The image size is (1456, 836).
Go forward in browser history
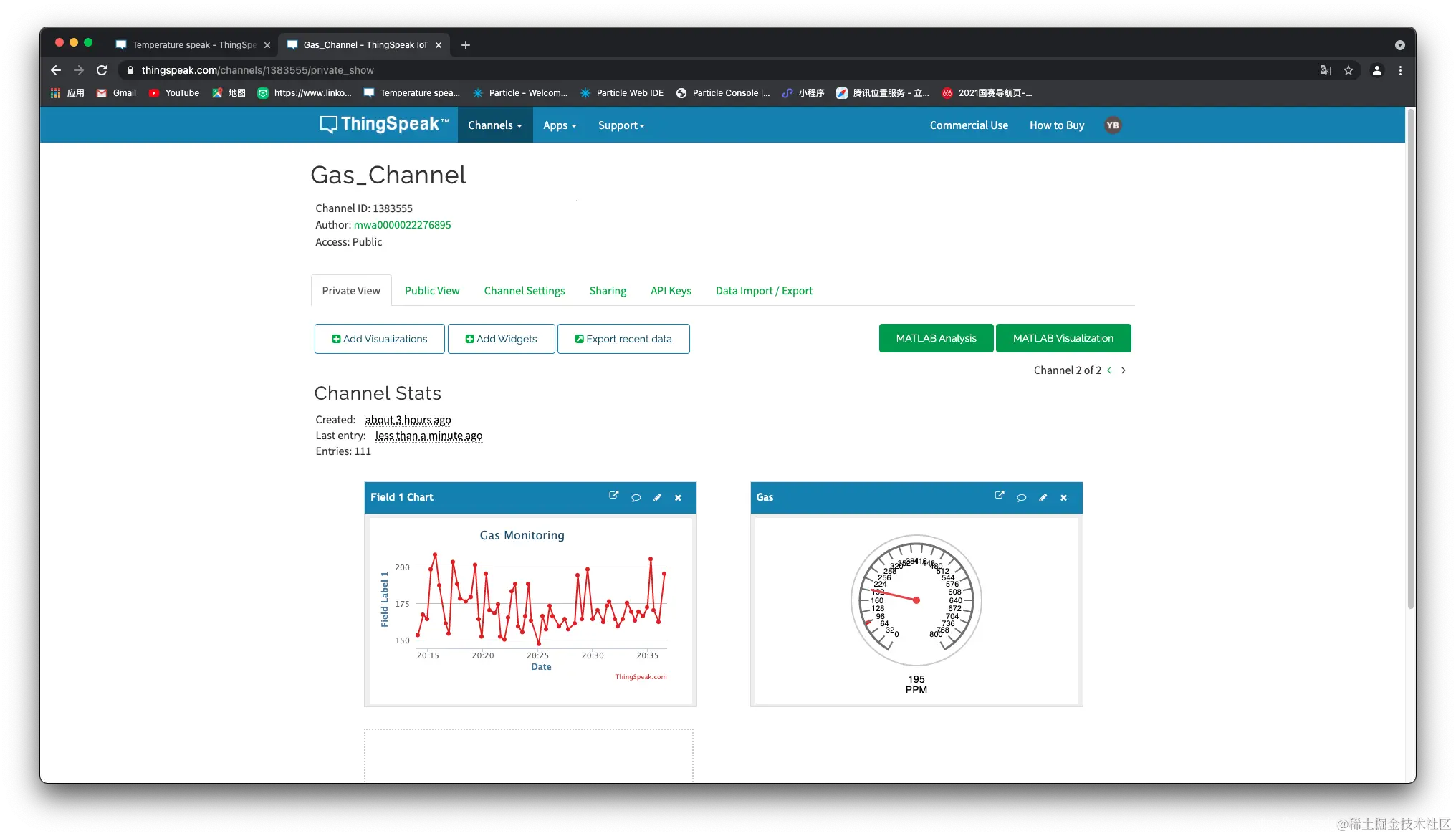[x=79, y=70]
